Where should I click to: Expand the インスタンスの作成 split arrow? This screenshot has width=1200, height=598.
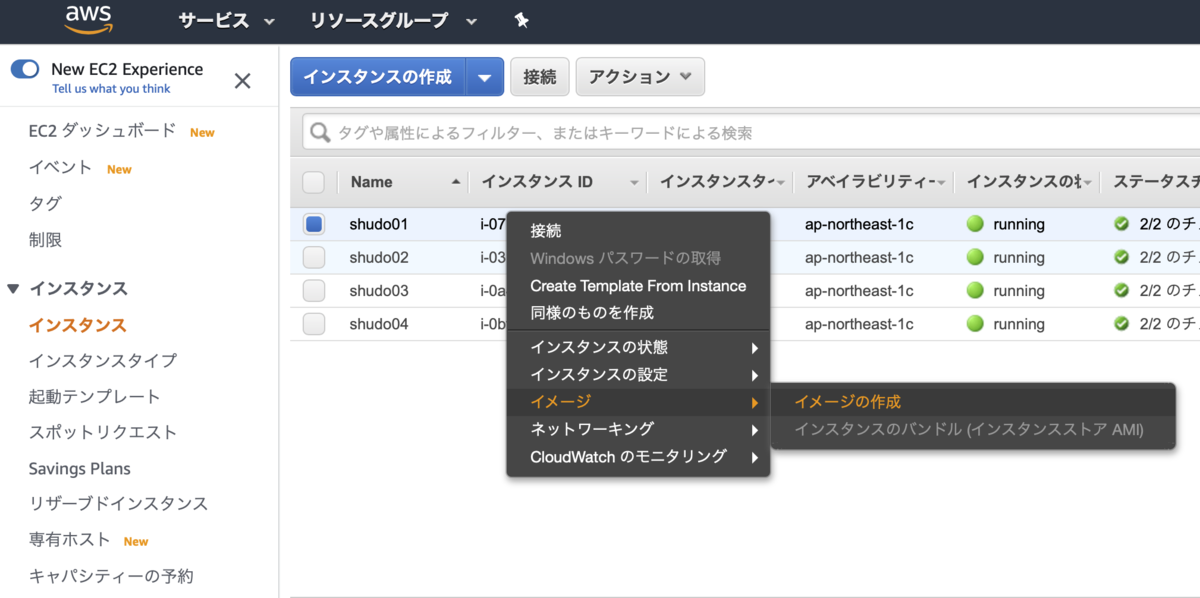485,77
